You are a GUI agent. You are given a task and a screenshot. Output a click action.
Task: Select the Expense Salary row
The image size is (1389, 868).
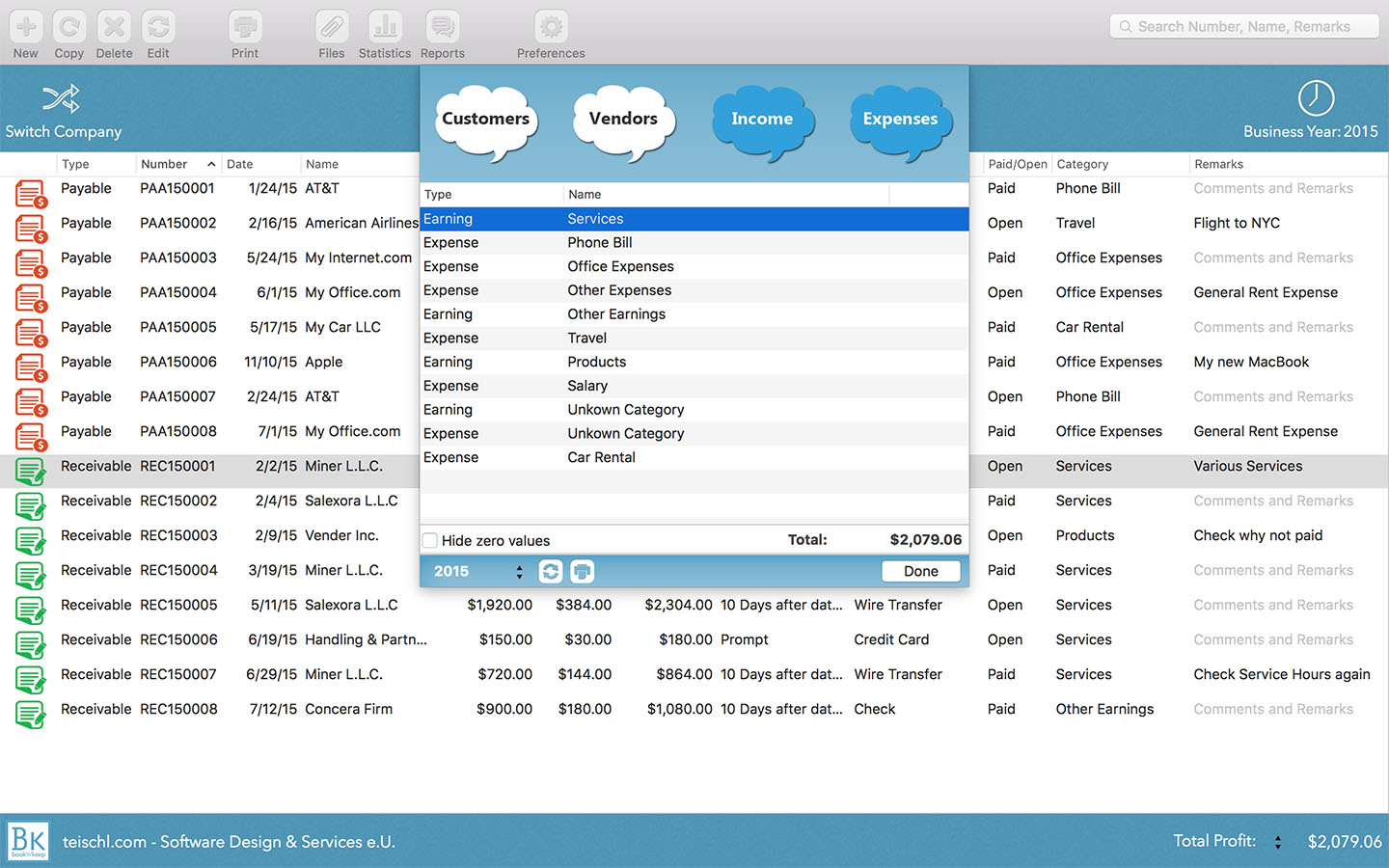(x=694, y=386)
